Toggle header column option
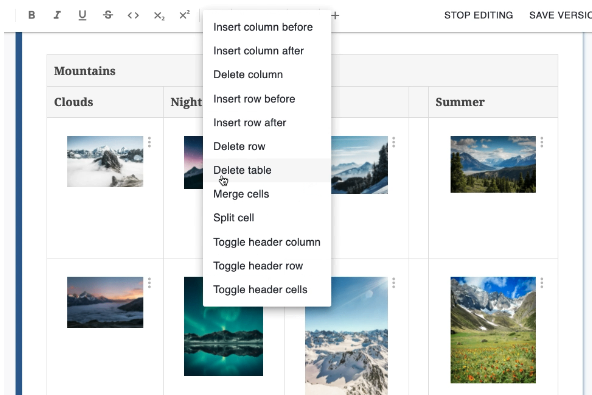Viewport: 592px width, 395px height. coord(267,242)
